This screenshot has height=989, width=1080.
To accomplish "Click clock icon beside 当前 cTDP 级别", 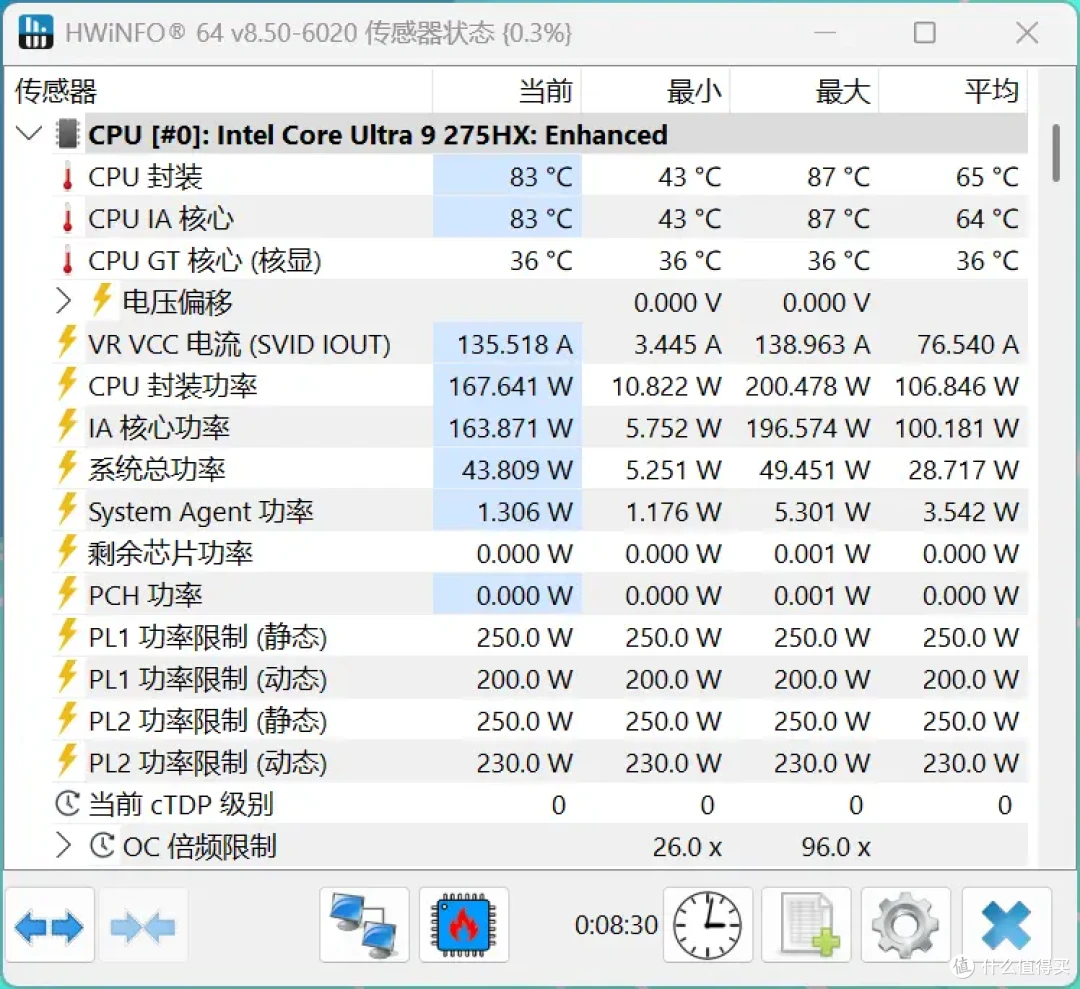I will (68, 804).
